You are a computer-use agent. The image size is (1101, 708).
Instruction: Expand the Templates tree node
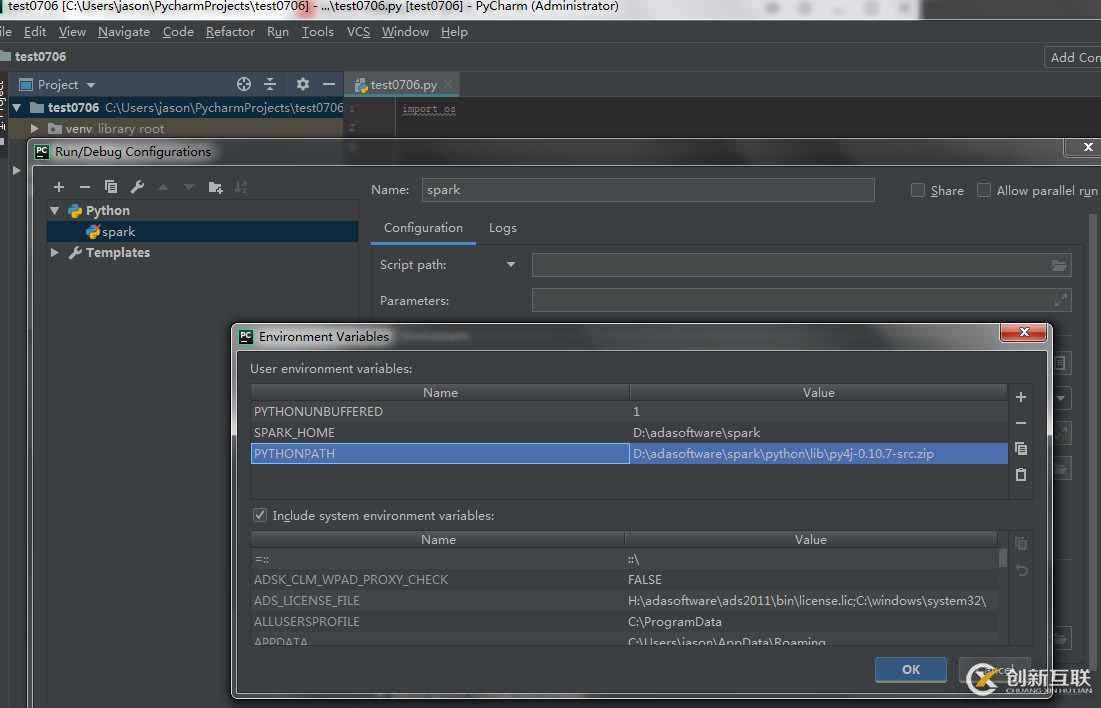coord(55,253)
